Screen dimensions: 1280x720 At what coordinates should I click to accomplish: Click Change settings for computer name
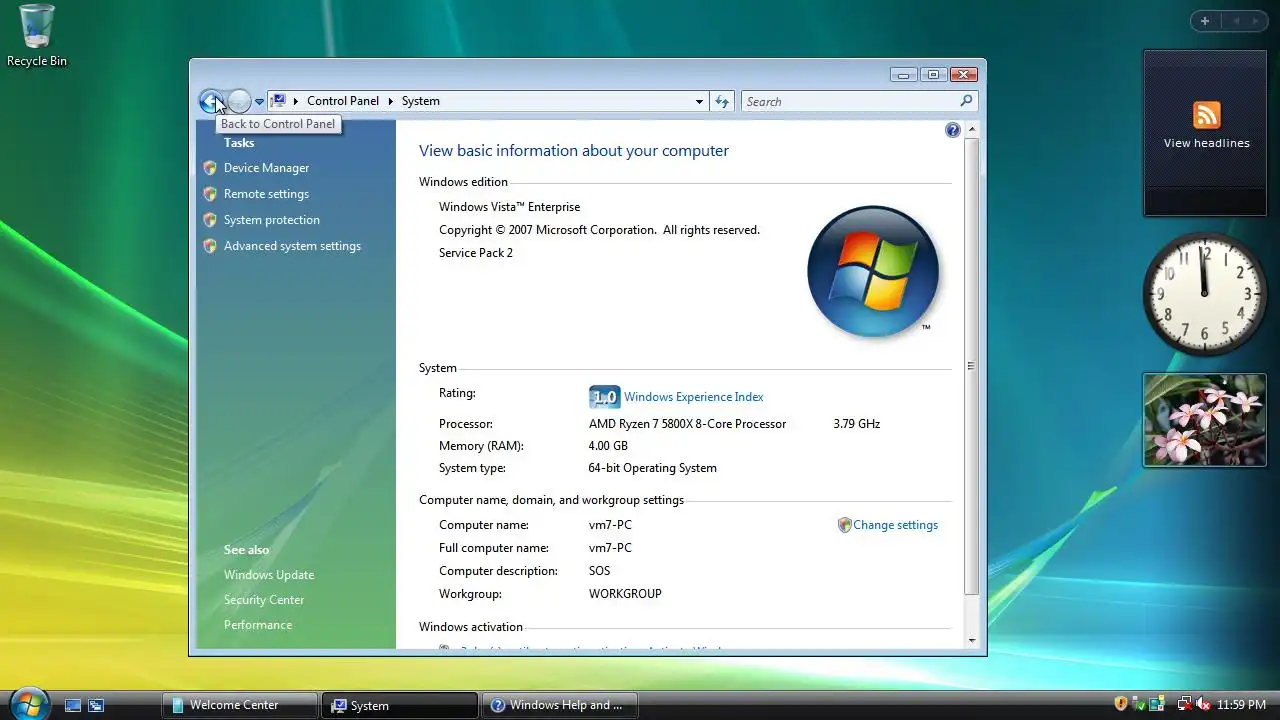(x=895, y=525)
